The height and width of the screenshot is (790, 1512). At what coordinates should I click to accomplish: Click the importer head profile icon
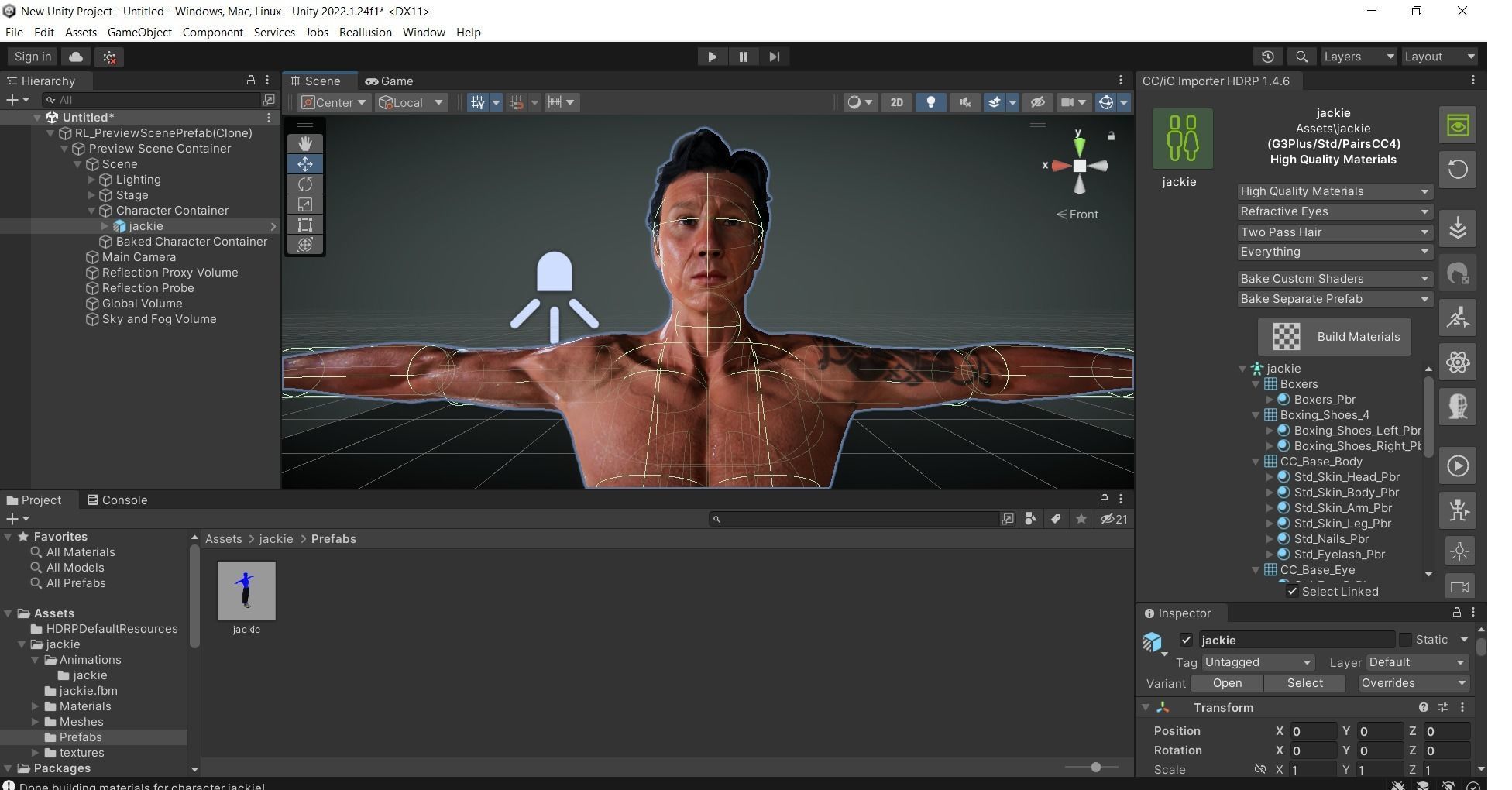(1458, 407)
